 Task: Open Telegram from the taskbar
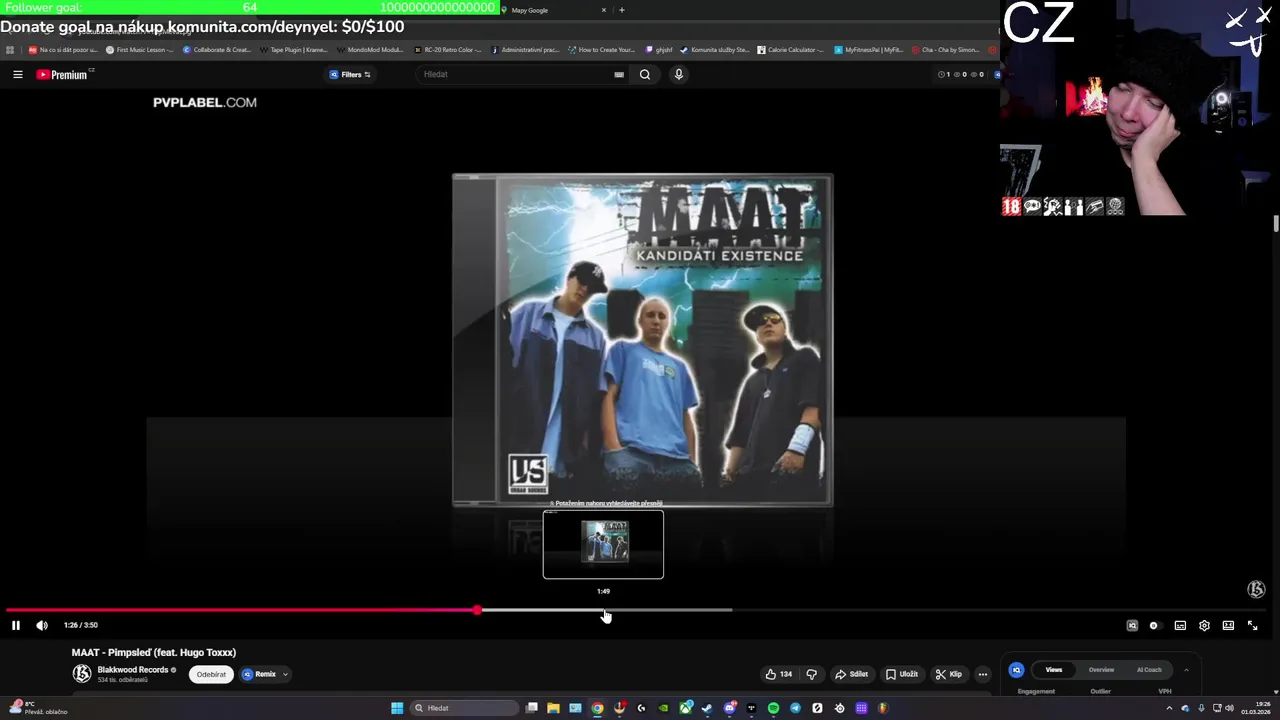795,708
